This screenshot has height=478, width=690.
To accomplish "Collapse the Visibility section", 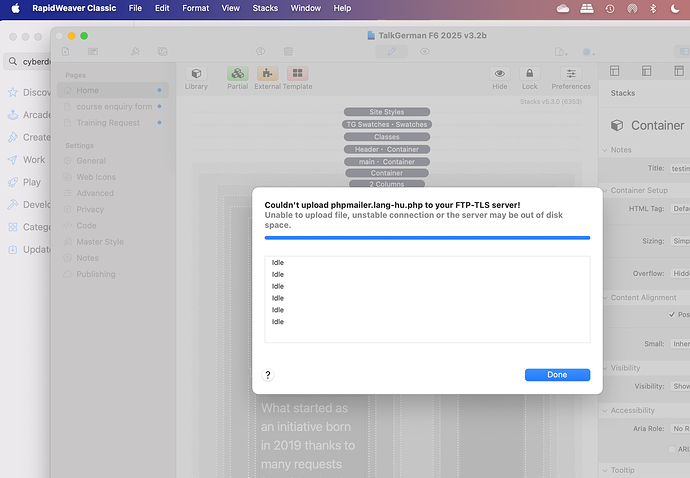I will (605, 368).
